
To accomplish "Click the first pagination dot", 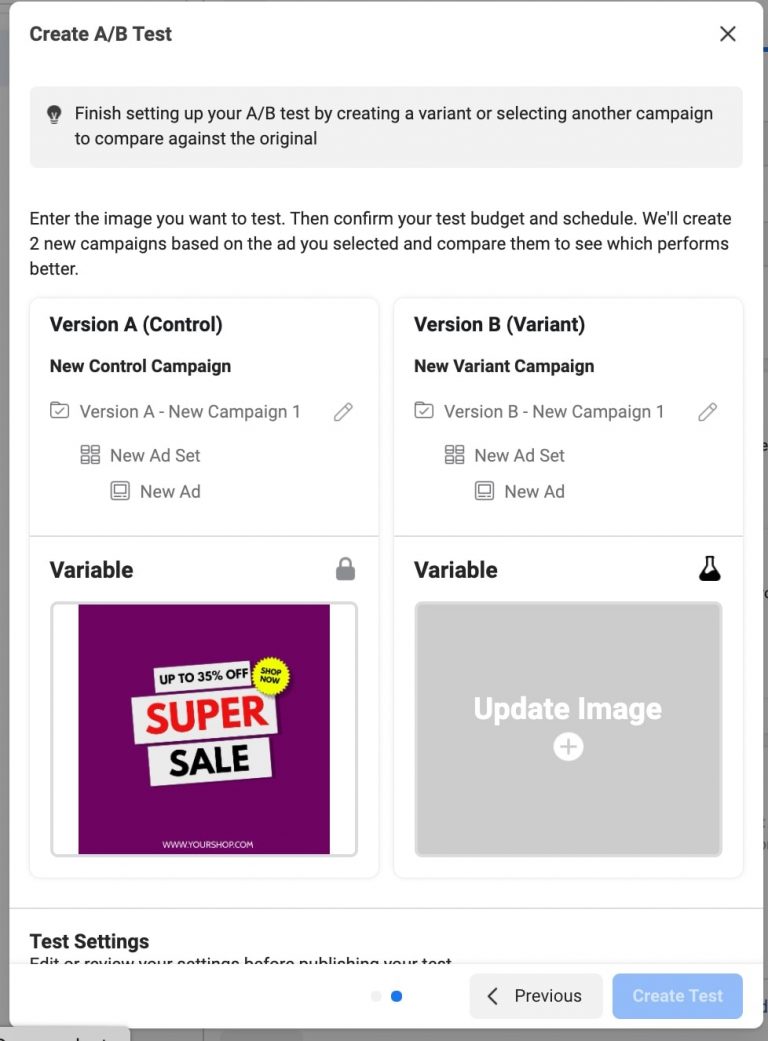I will click(x=377, y=996).
